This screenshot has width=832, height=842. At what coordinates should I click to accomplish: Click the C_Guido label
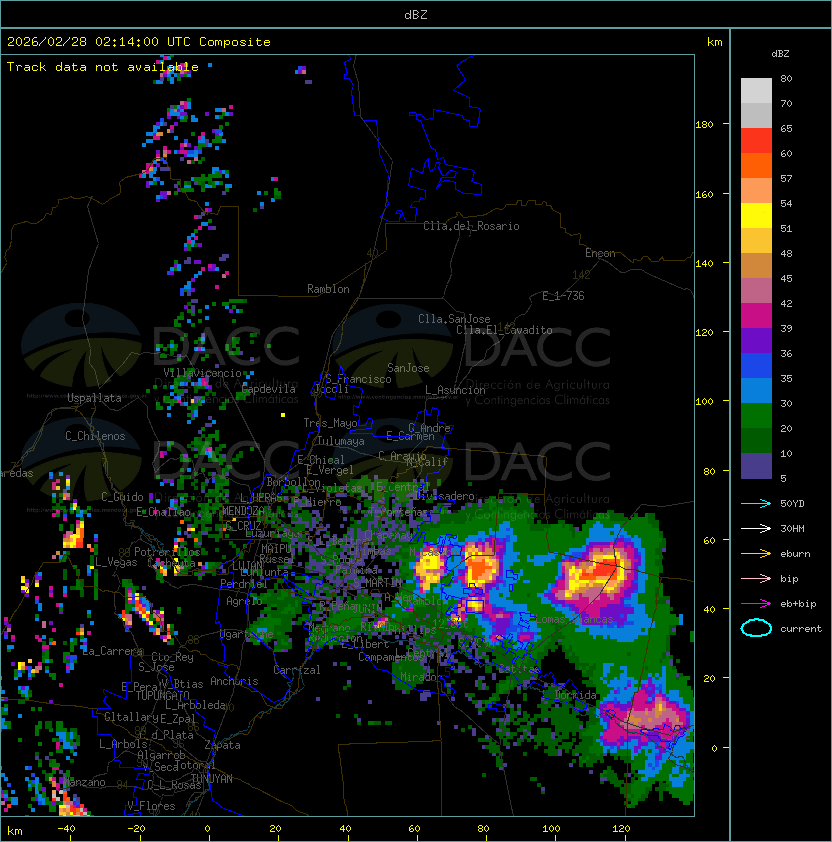(x=122, y=497)
